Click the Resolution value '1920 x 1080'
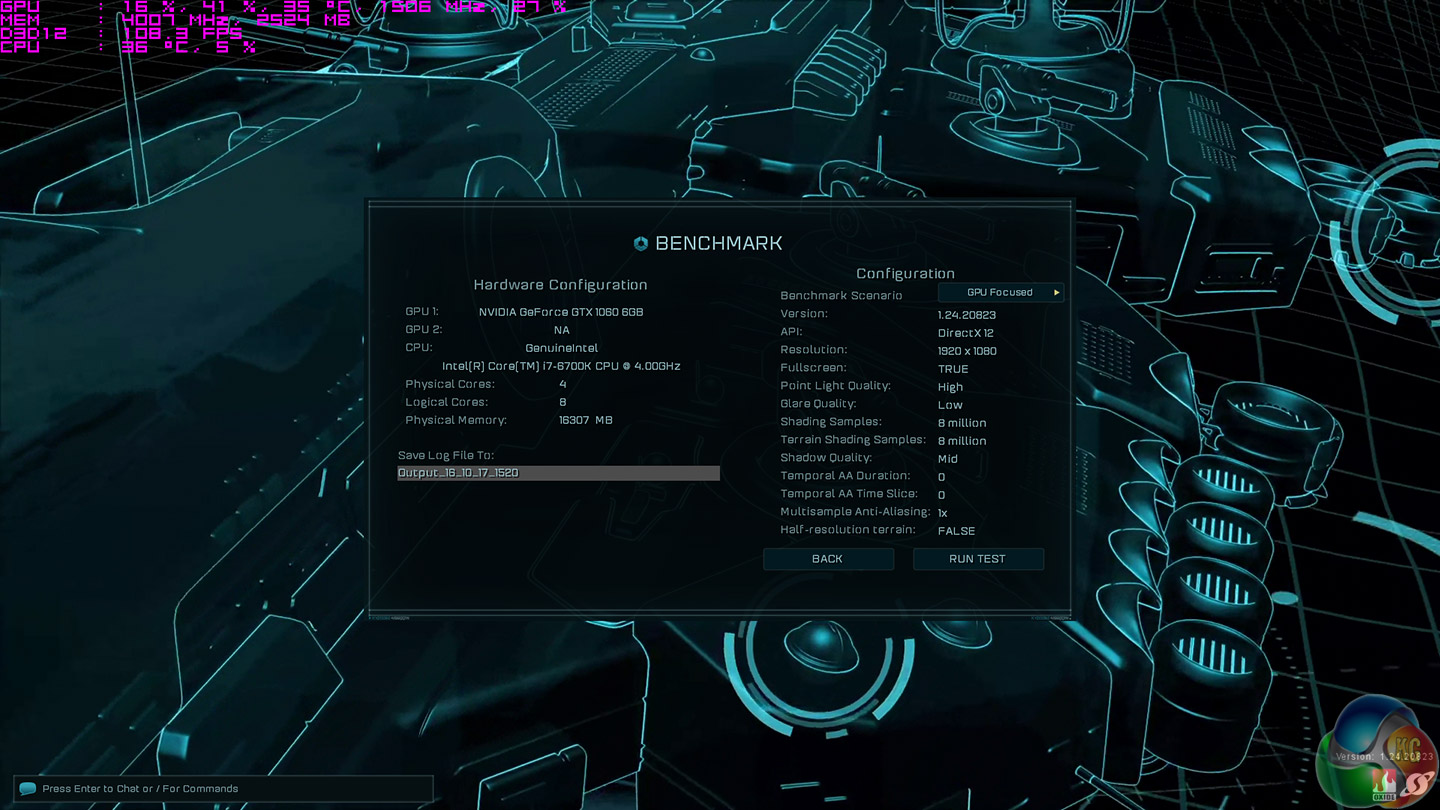Screen dimensions: 1440x810 point(967,351)
